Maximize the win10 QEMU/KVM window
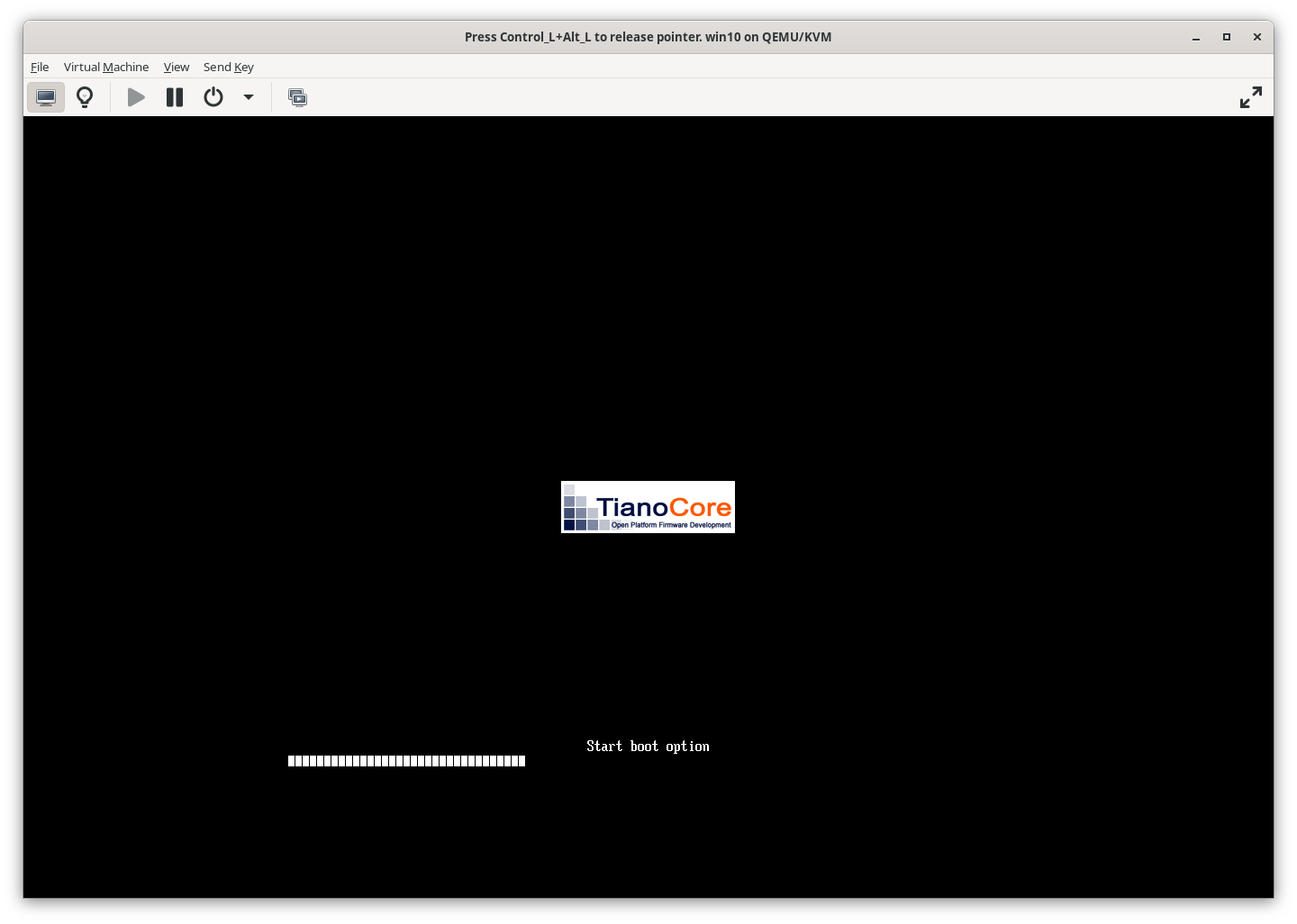Image resolution: width=1297 pixels, height=924 pixels. click(x=1226, y=37)
